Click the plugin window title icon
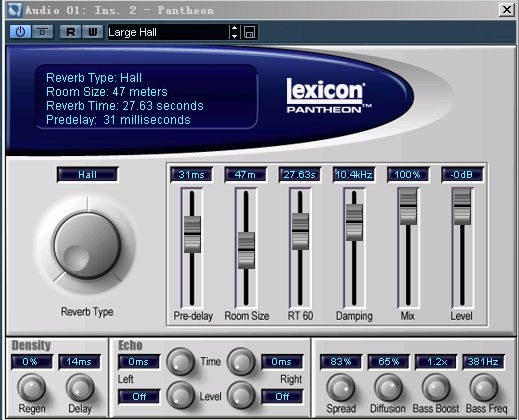This screenshot has width=519, height=420. point(15,10)
